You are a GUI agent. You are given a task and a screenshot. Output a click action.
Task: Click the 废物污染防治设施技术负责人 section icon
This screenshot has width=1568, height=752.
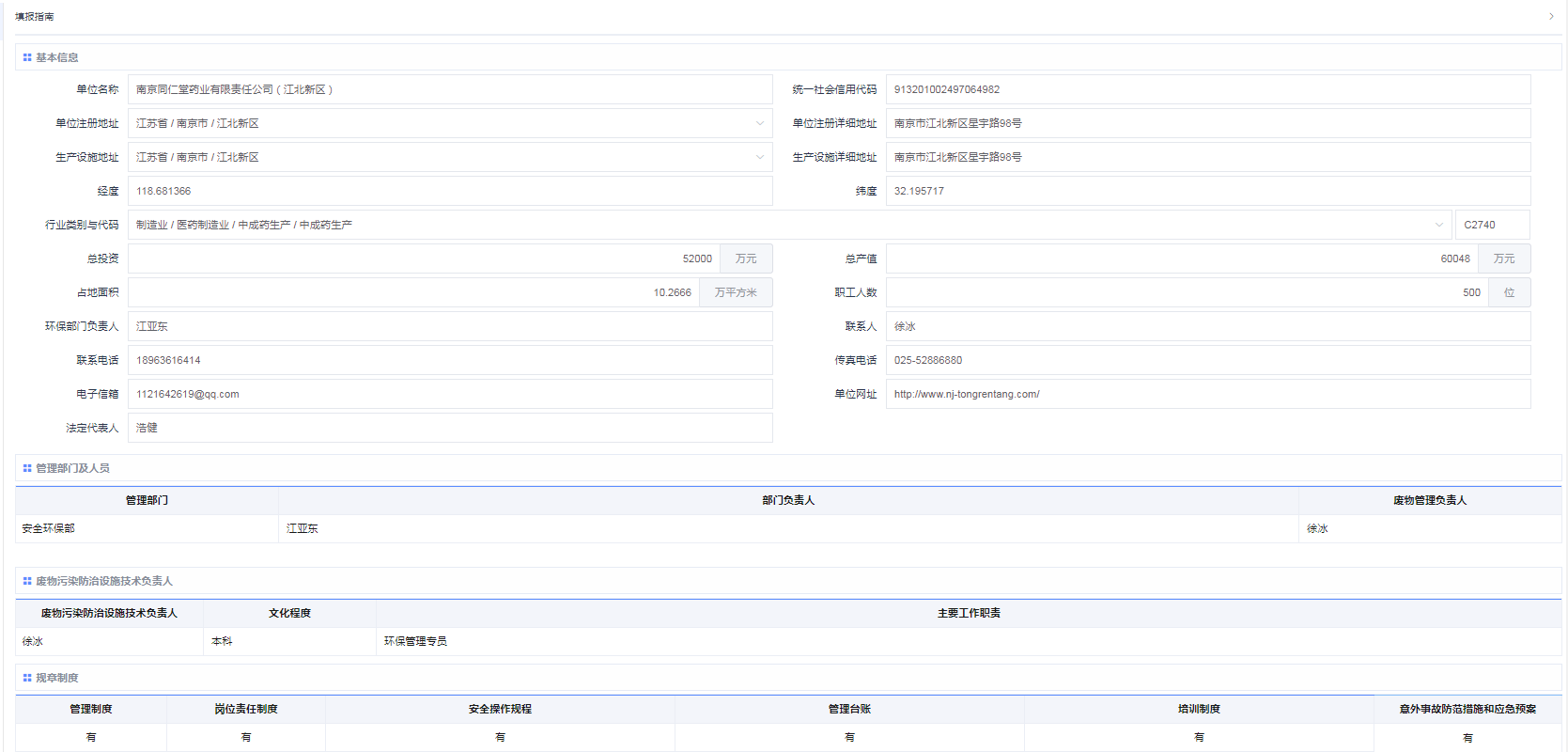coord(27,581)
